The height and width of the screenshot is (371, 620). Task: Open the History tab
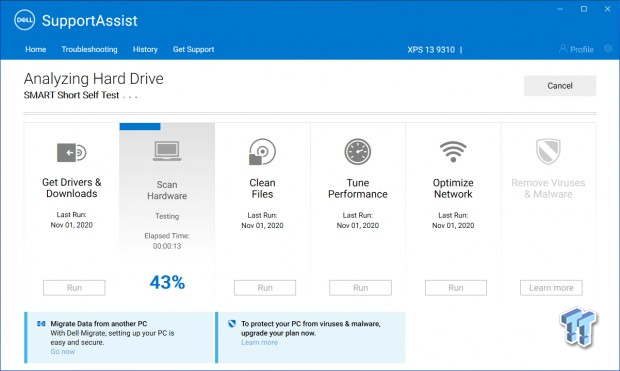(145, 49)
